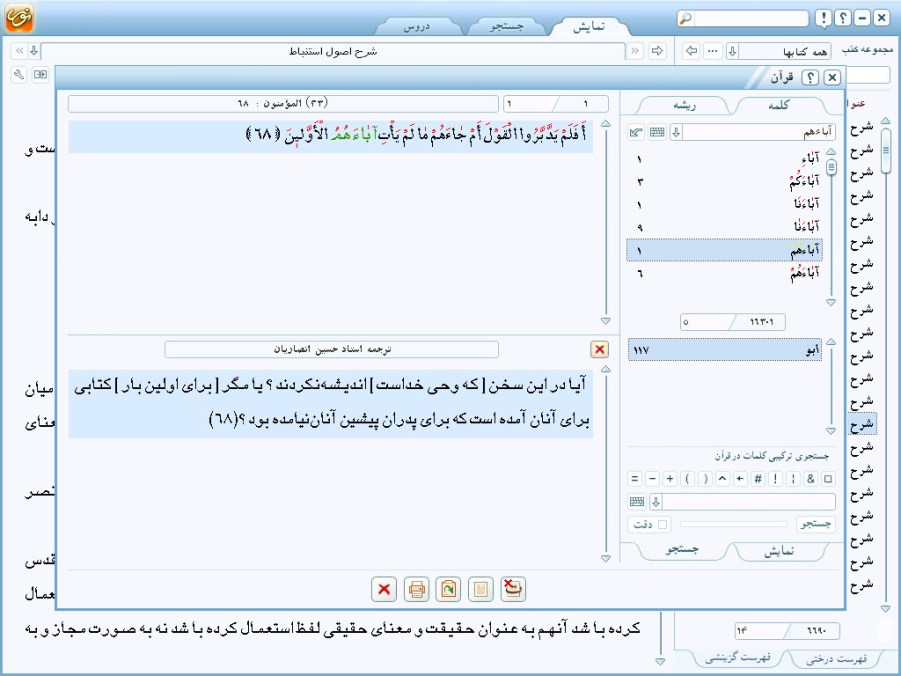901x676 pixels.
Task: Open the همه کتابها collection dropdown
Action: click(732, 51)
